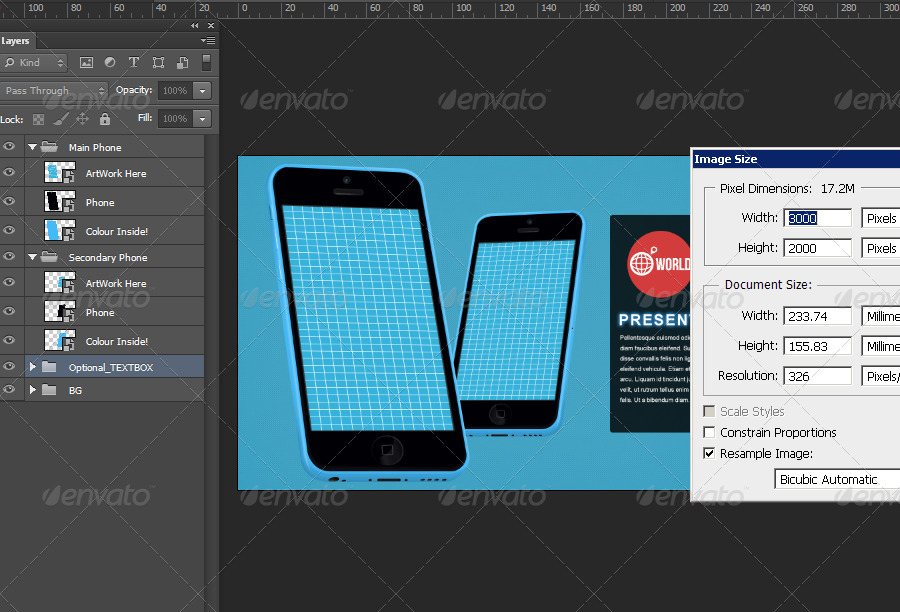Select the pixel layers filter icon
Image resolution: width=900 pixels, height=612 pixels.
87,62
